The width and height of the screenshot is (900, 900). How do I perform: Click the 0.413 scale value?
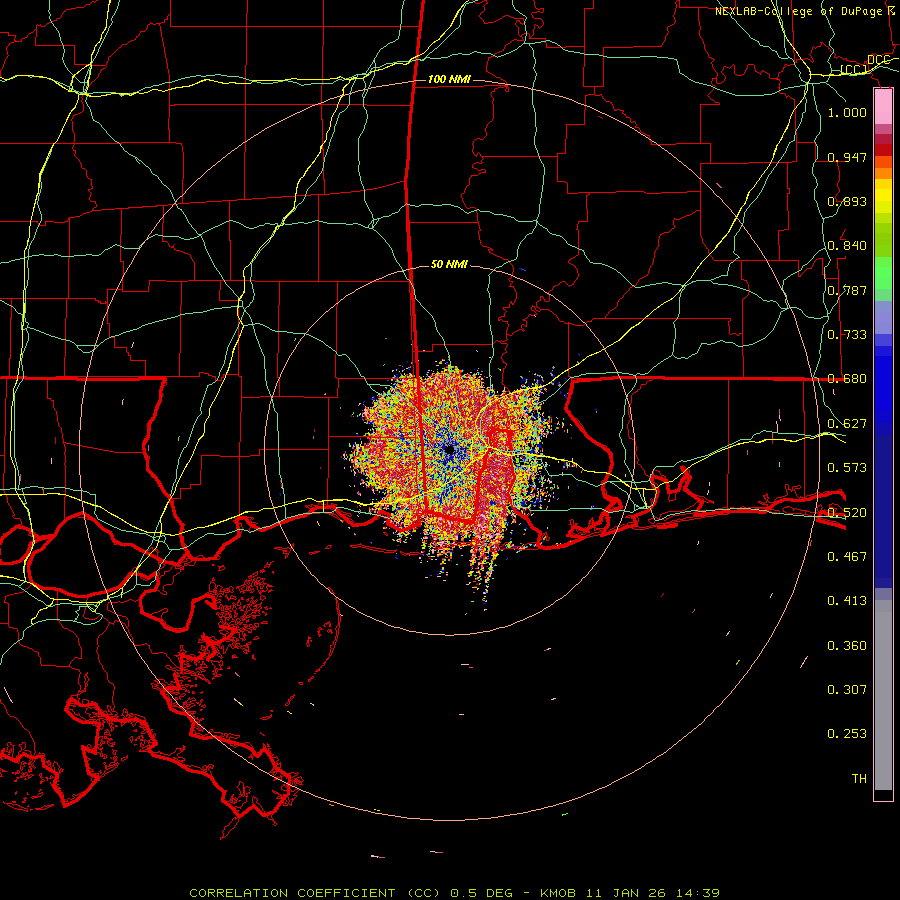(x=847, y=600)
